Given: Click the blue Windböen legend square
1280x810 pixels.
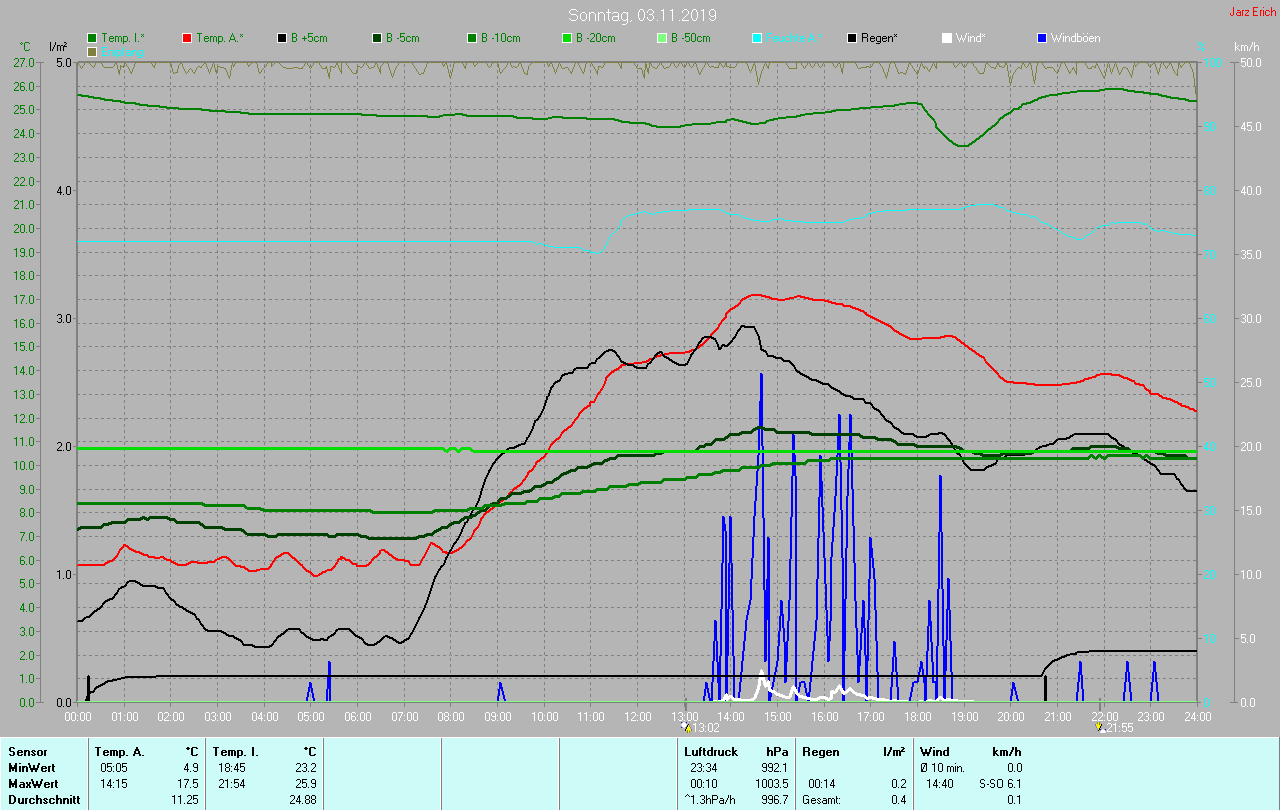Looking at the screenshot, I should pos(1041,38).
